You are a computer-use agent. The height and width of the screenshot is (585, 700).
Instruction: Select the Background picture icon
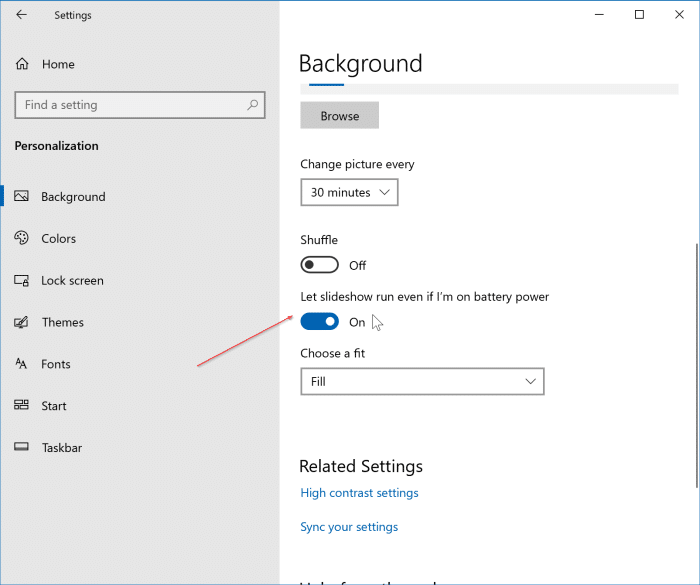21,196
